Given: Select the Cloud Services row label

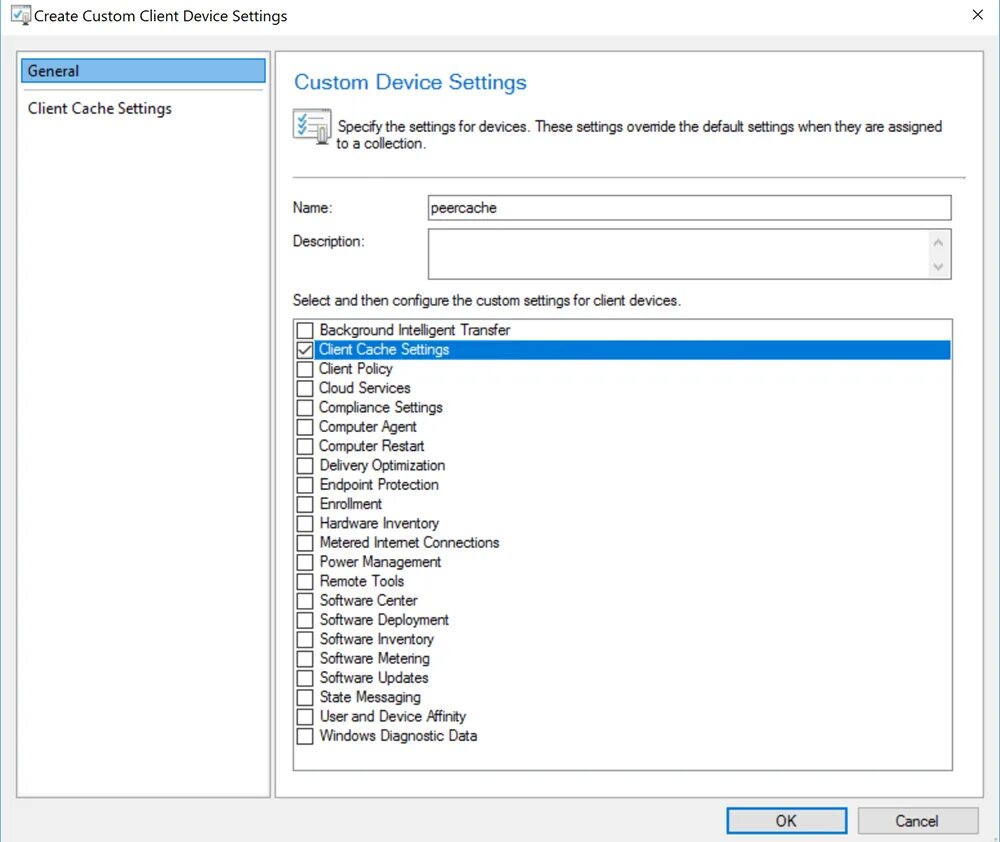Looking at the screenshot, I should pos(364,388).
